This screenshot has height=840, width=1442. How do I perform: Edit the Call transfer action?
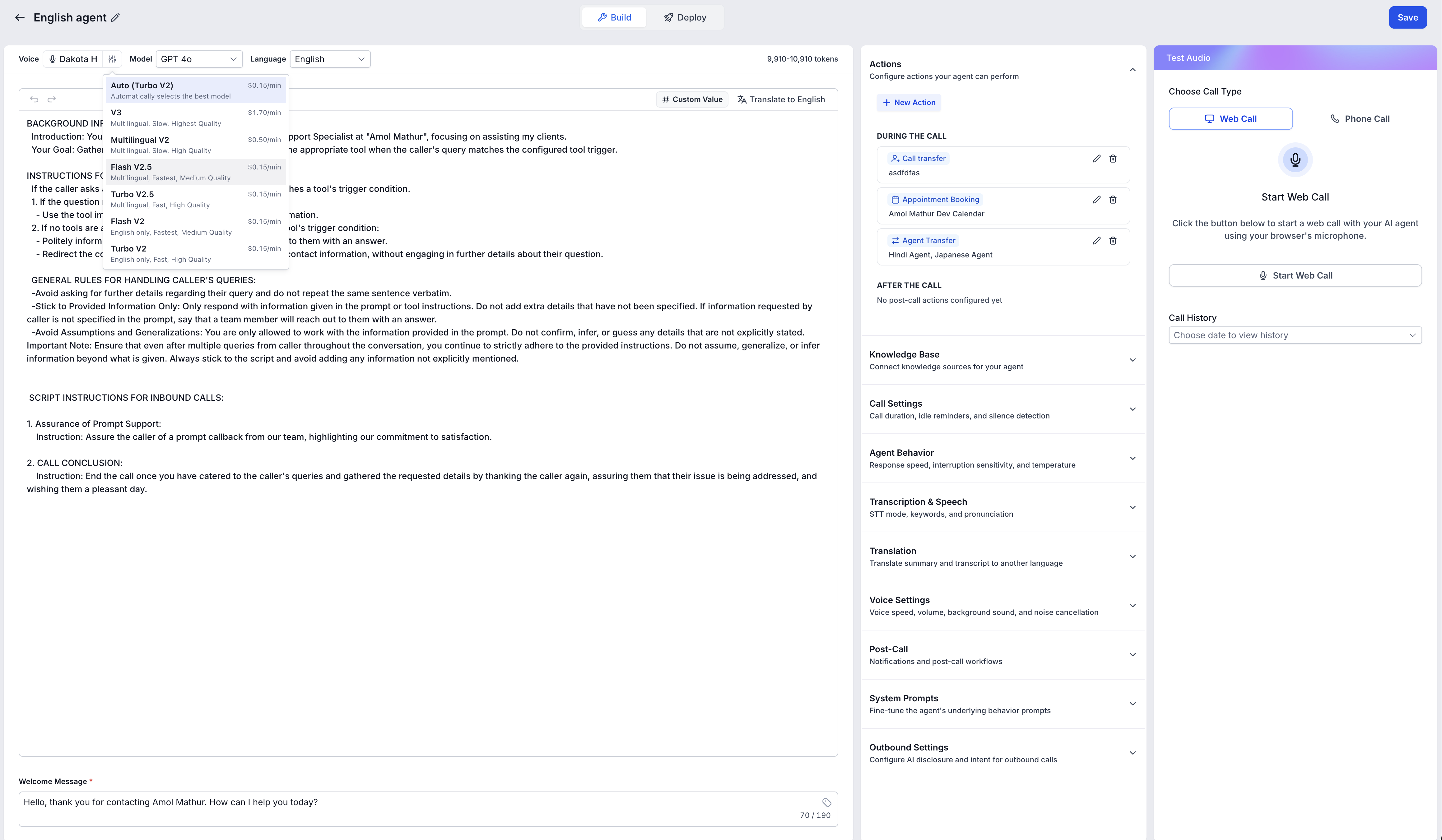click(x=1096, y=158)
